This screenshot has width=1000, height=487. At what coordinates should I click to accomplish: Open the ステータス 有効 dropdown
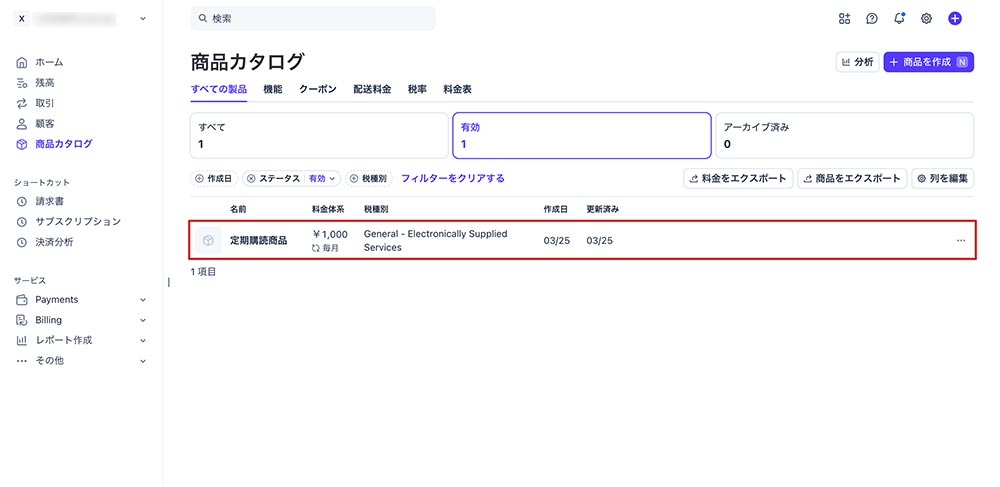(320, 178)
